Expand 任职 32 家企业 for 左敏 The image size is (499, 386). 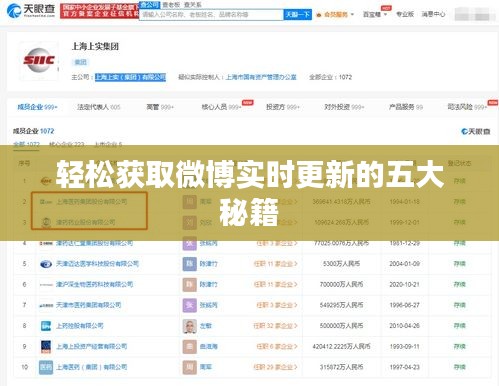pyautogui.click(x=275, y=326)
